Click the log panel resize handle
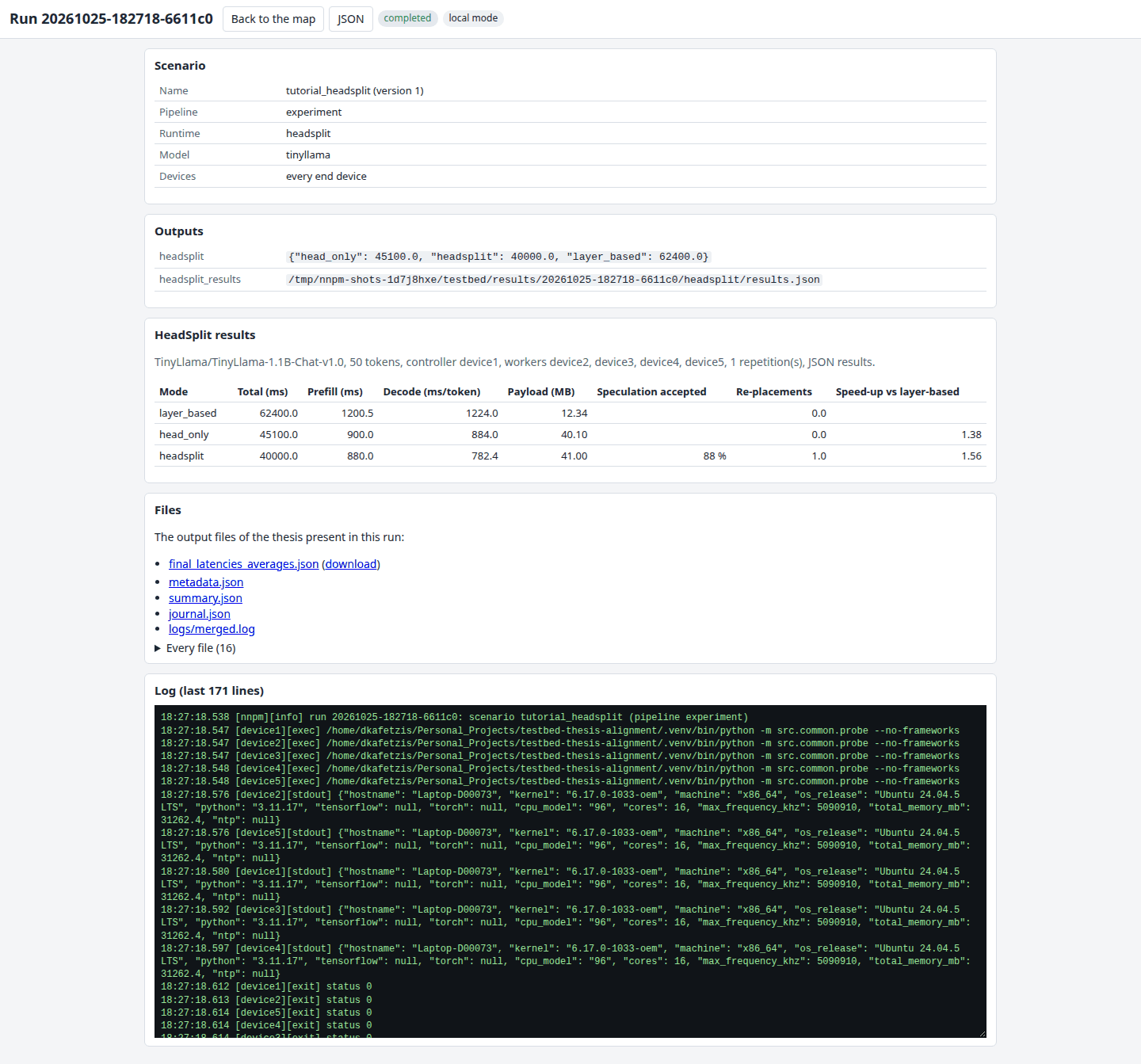This screenshot has height=1064, width=1141. coord(981,1032)
